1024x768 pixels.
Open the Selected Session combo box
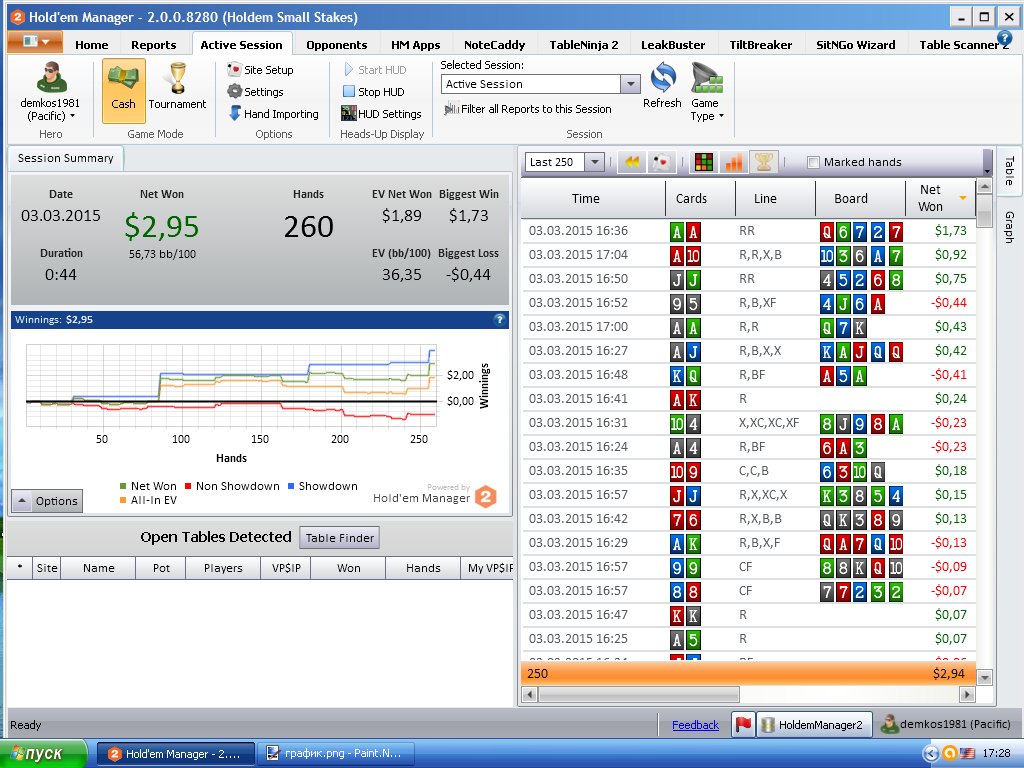click(x=539, y=84)
